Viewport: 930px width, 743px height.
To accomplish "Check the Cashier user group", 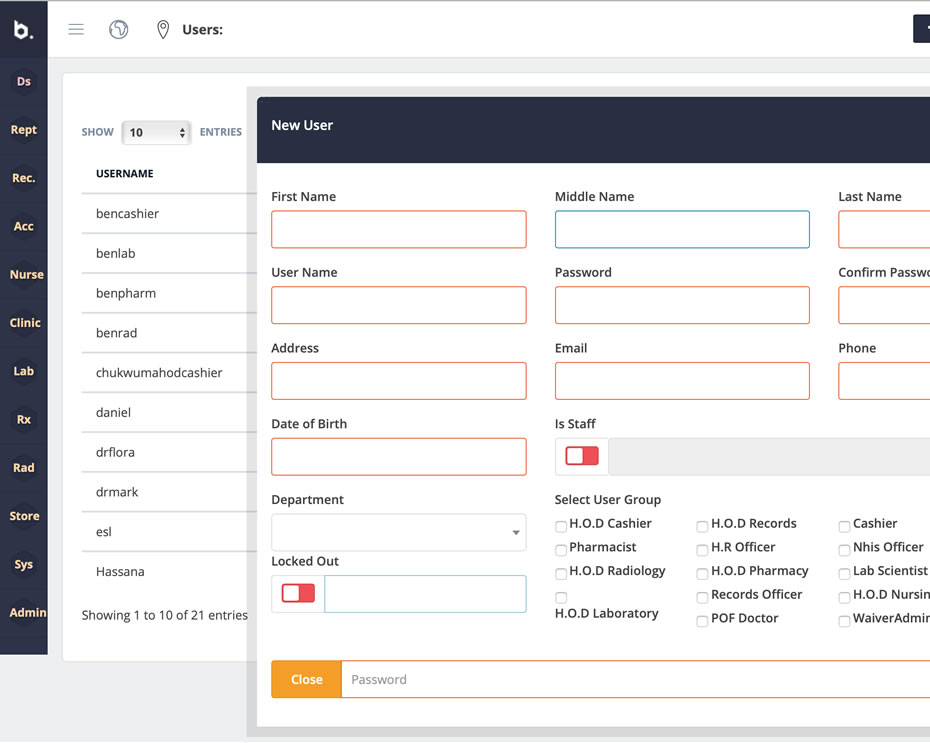I will (x=844, y=526).
